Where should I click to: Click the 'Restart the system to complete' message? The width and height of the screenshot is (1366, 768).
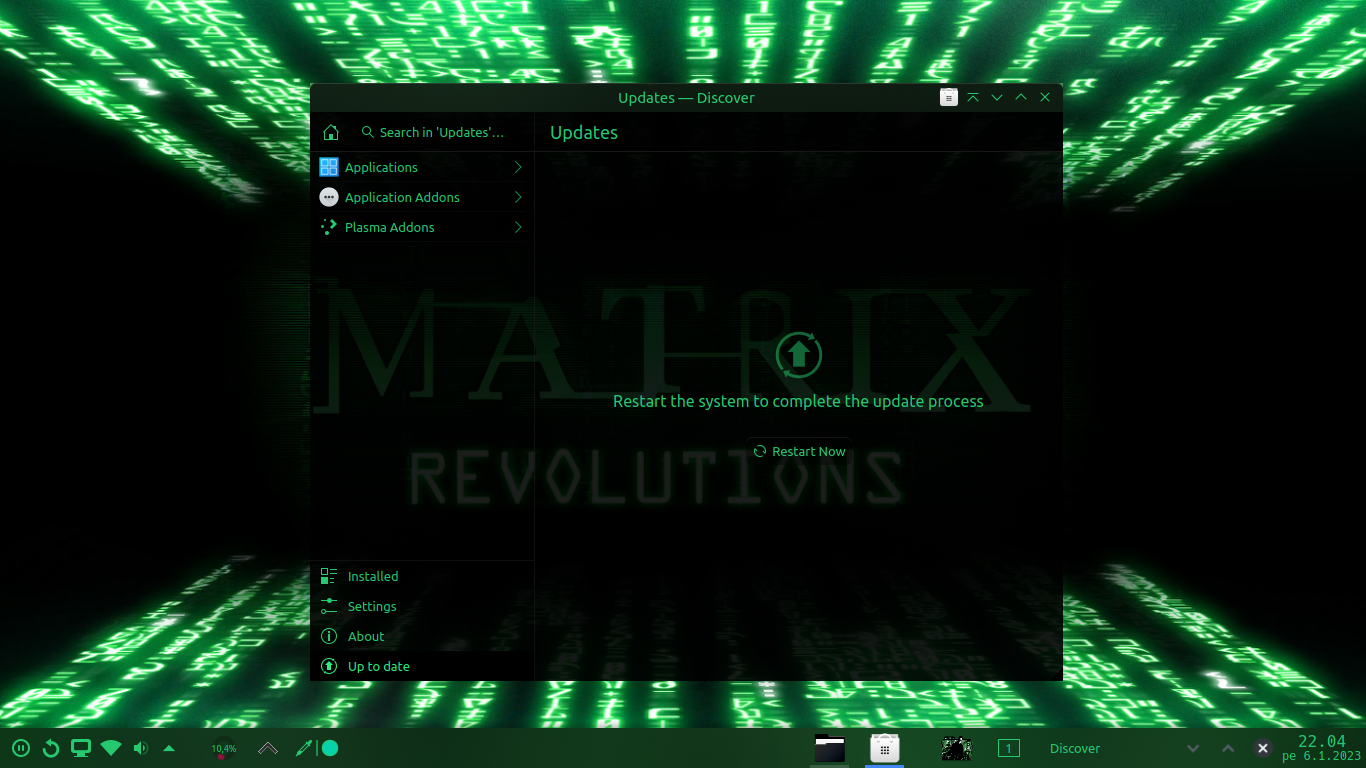pyautogui.click(x=798, y=401)
